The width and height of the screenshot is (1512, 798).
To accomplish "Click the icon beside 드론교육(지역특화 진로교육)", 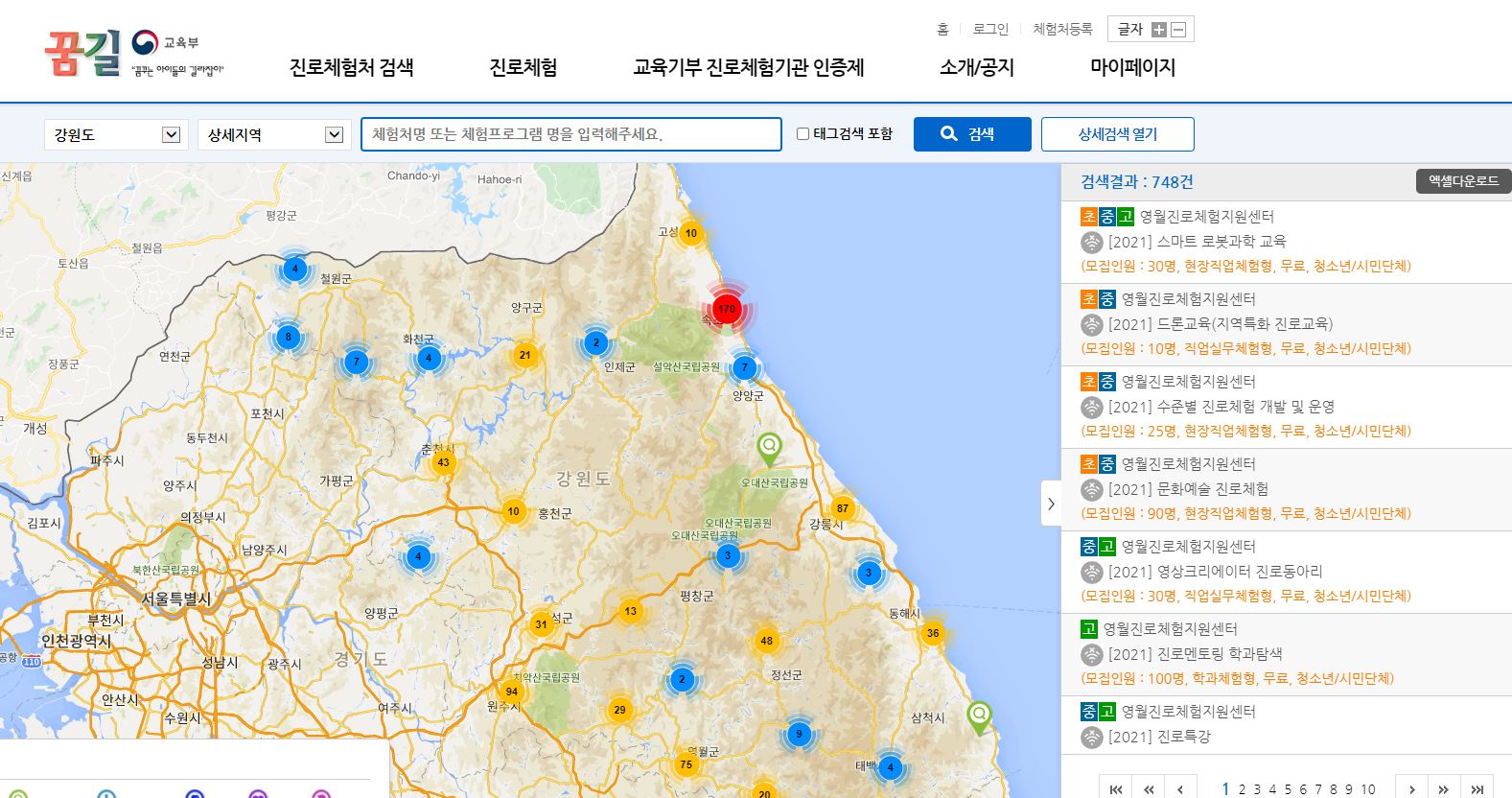I will click(1092, 324).
